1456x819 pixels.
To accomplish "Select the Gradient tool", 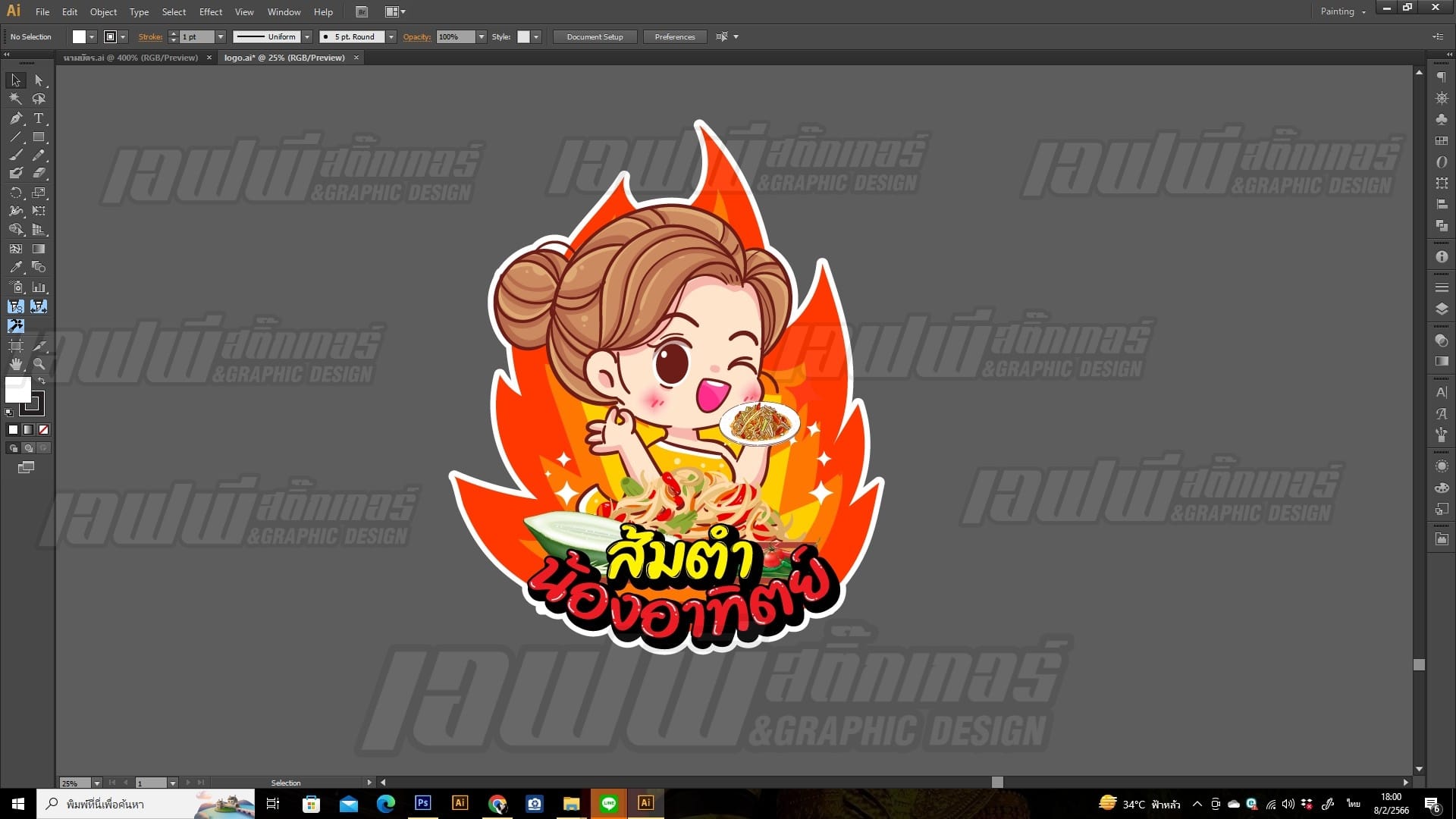I will tap(39, 249).
